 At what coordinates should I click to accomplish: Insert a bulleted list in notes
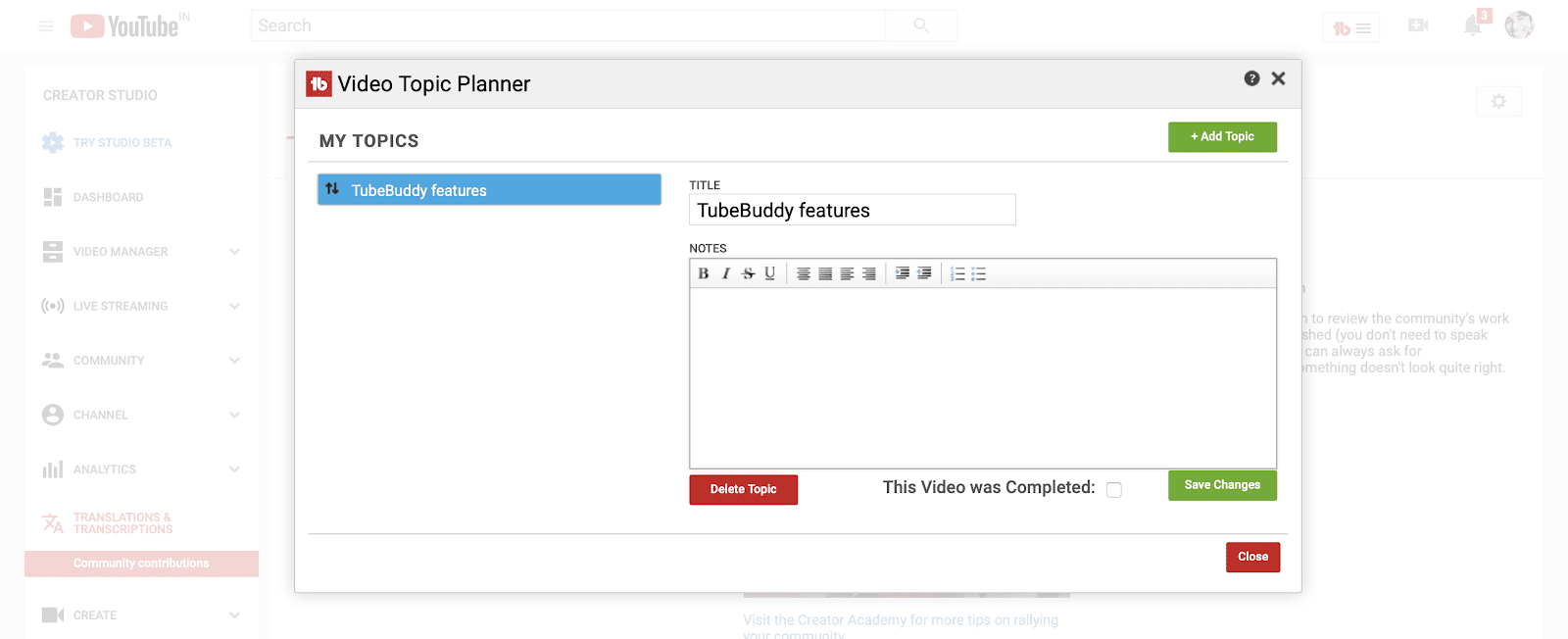coord(979,273)
